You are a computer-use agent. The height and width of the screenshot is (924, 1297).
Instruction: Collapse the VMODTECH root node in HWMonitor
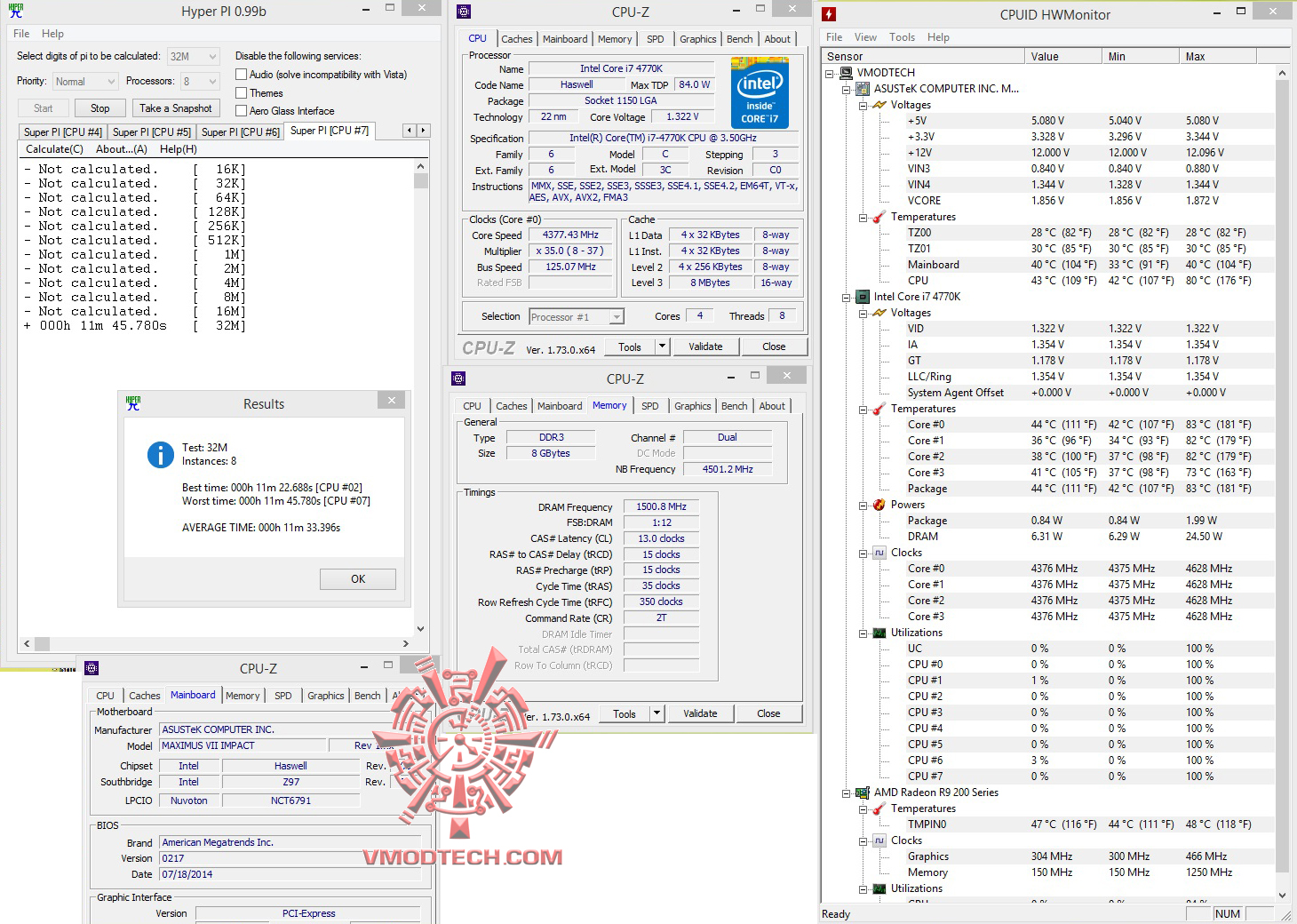[830, 73]
